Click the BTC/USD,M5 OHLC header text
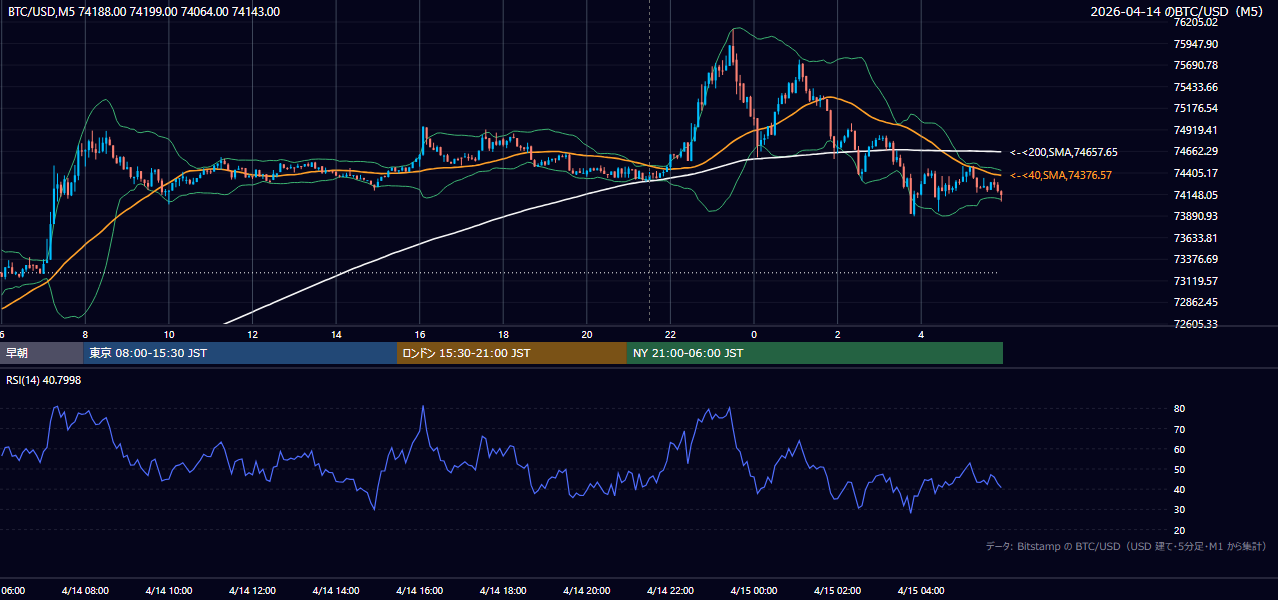 (144, 12)
